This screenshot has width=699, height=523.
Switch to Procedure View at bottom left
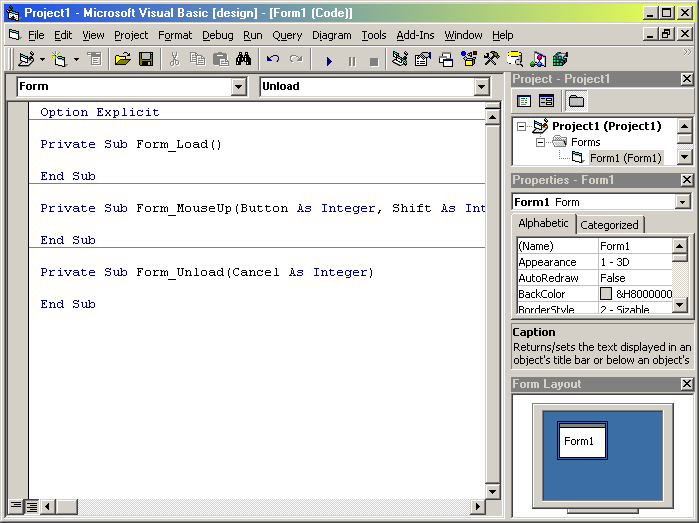[16, 506]
